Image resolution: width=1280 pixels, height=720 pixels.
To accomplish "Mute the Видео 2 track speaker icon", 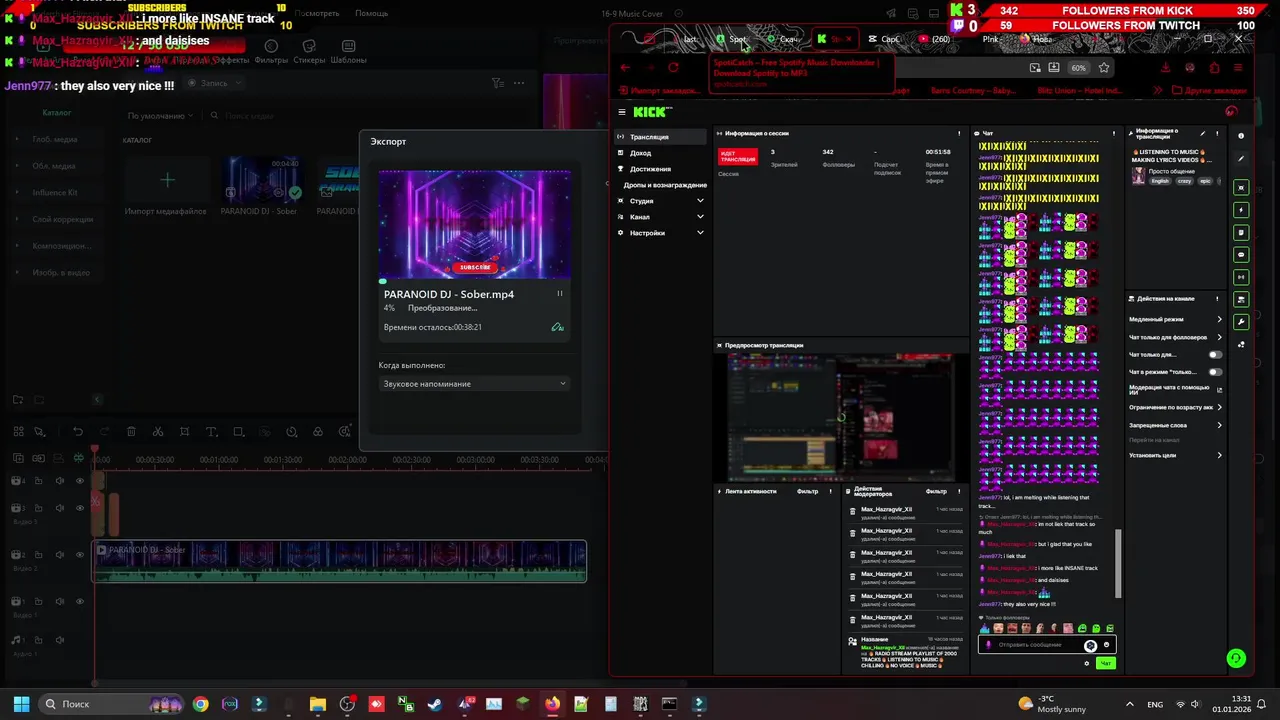I will [x=58, y=555].
